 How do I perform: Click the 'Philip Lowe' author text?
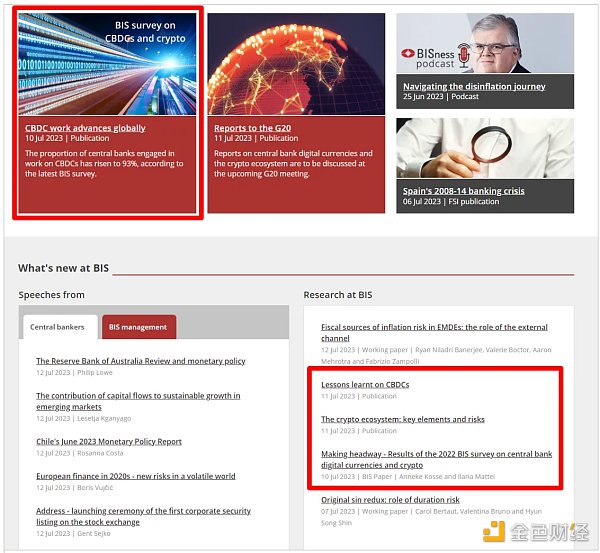click(x=95, y=373)
